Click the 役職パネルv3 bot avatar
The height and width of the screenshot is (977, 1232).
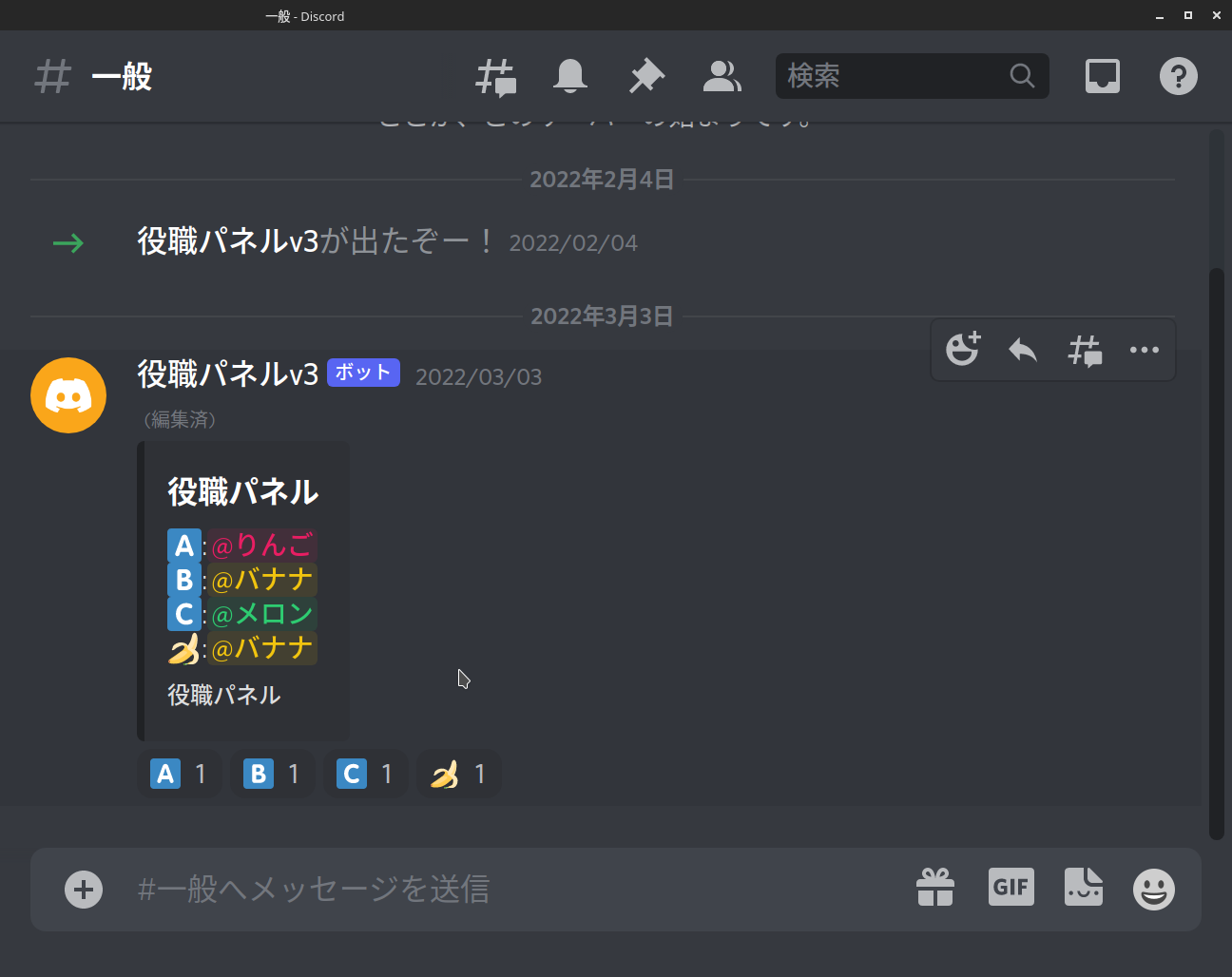tap(68, 395)
